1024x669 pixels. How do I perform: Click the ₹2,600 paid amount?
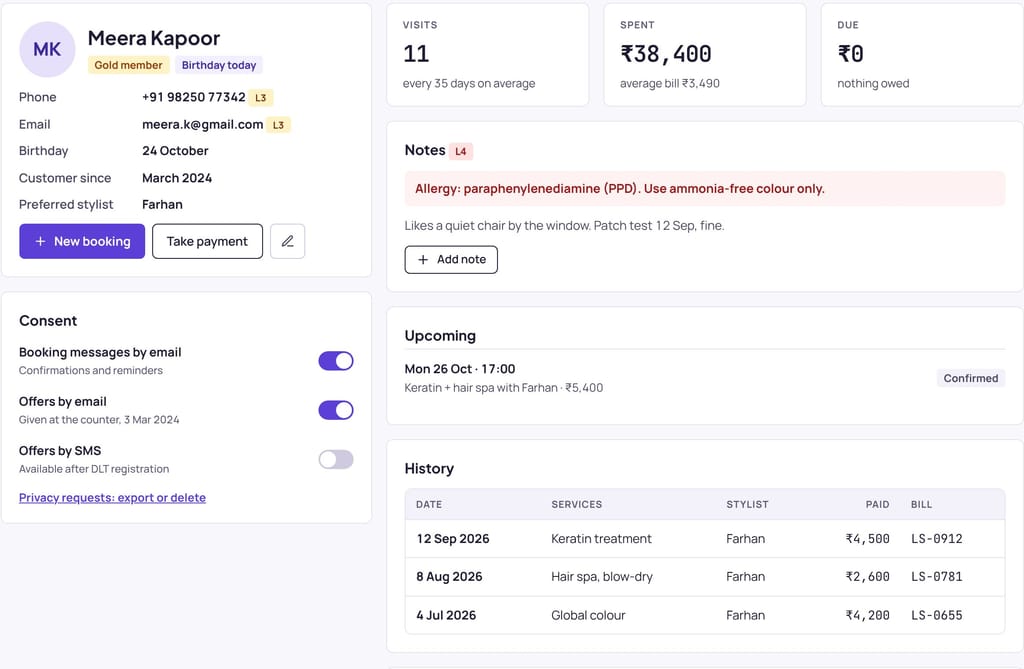(x=867, y=577)
